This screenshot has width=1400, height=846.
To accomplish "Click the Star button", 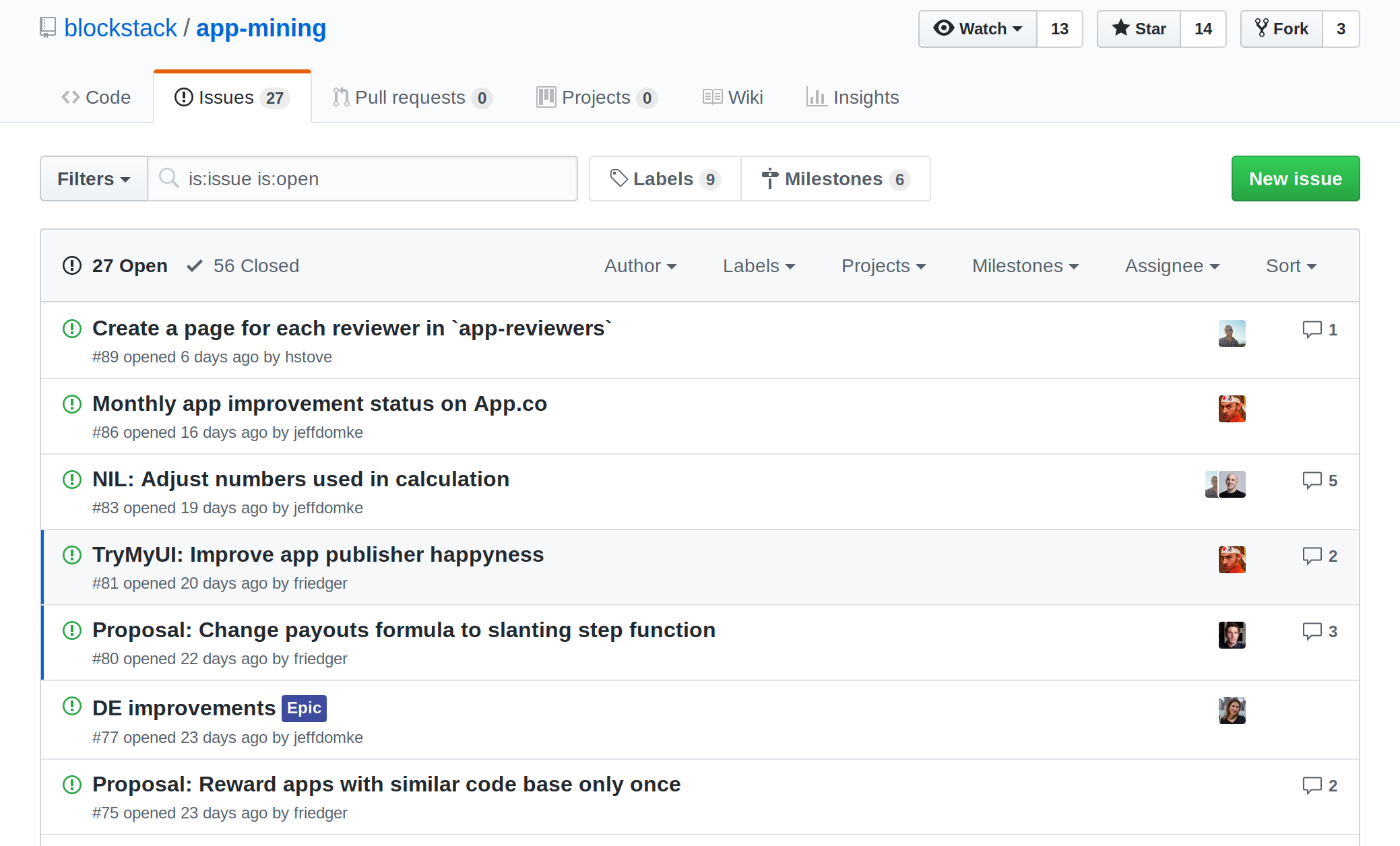I will click(x=1139, y=29).
